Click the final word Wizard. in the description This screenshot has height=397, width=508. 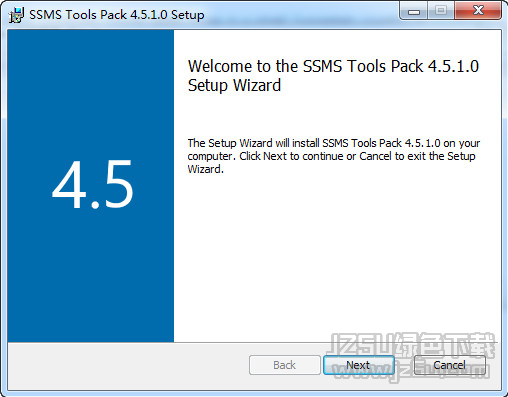tap(205, 169)
